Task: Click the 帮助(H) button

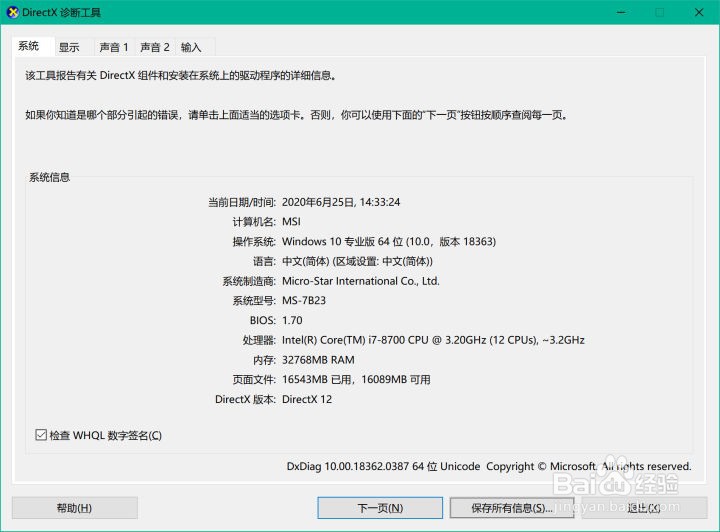Action: (x=74, y=508)
